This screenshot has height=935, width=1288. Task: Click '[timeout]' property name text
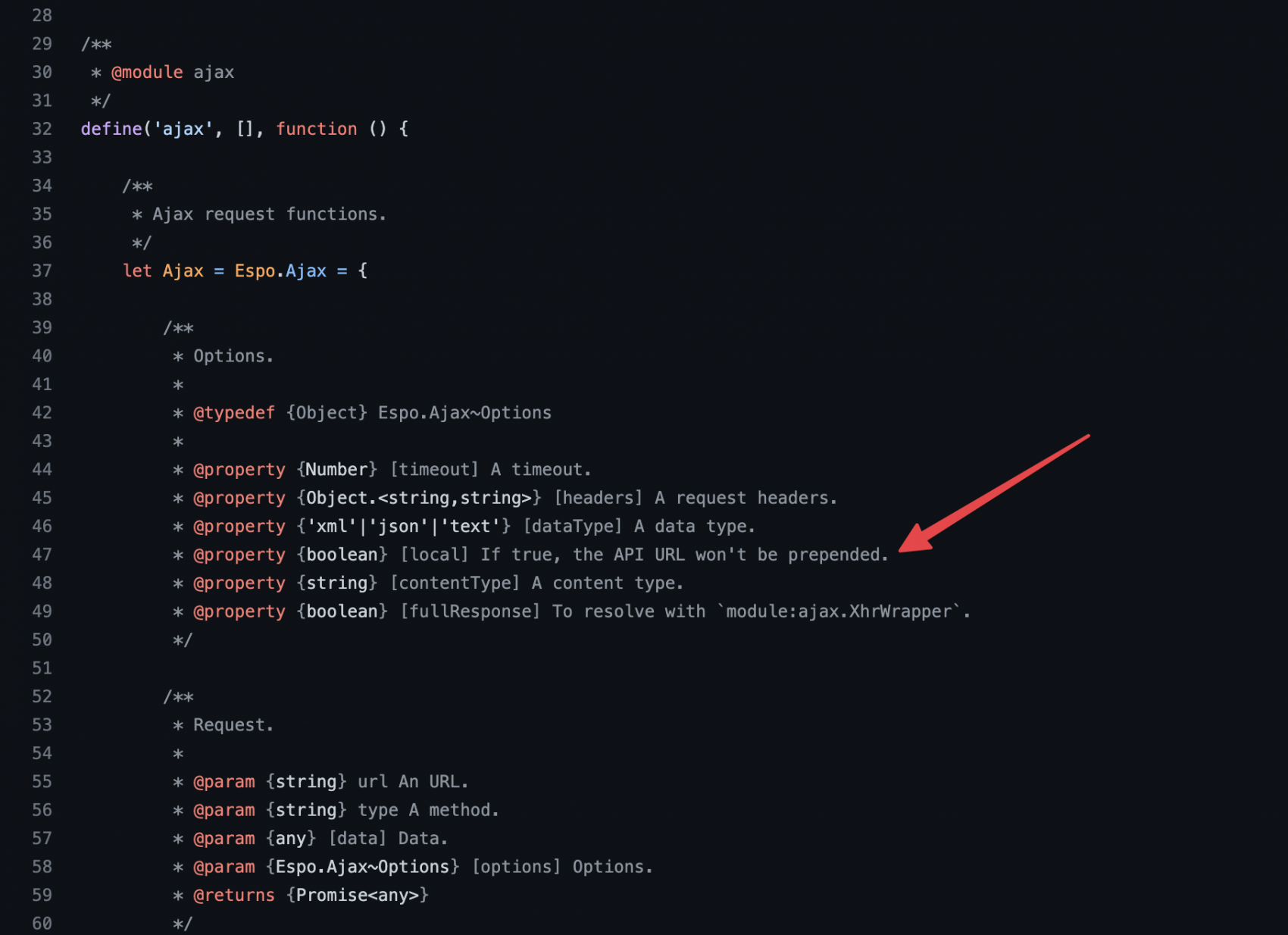pos(434,470)
